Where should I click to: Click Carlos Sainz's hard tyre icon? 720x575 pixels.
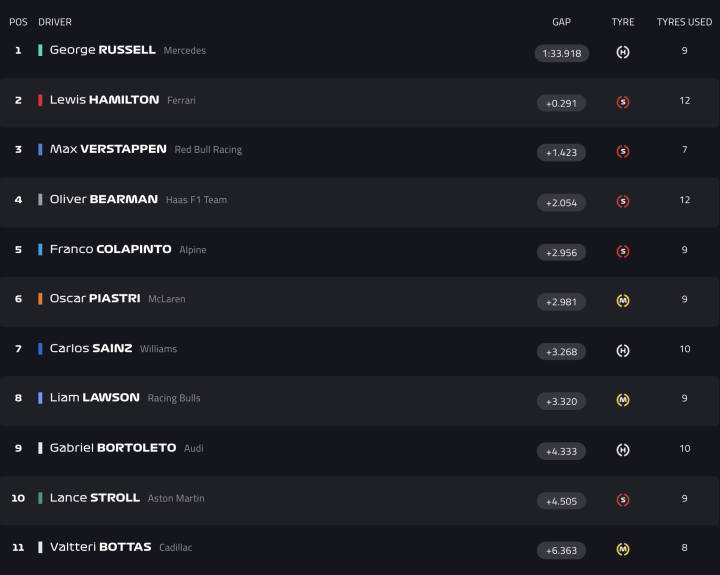point(623,351)
